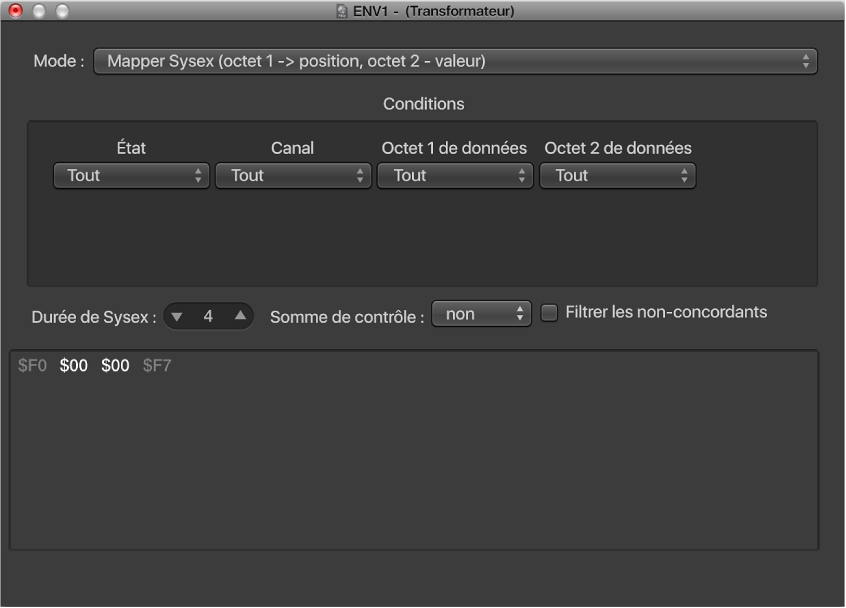Viewport: 846px width, 608px height.
Task: Open Octet 2 de données dropdown
Action: click(617, 176)
